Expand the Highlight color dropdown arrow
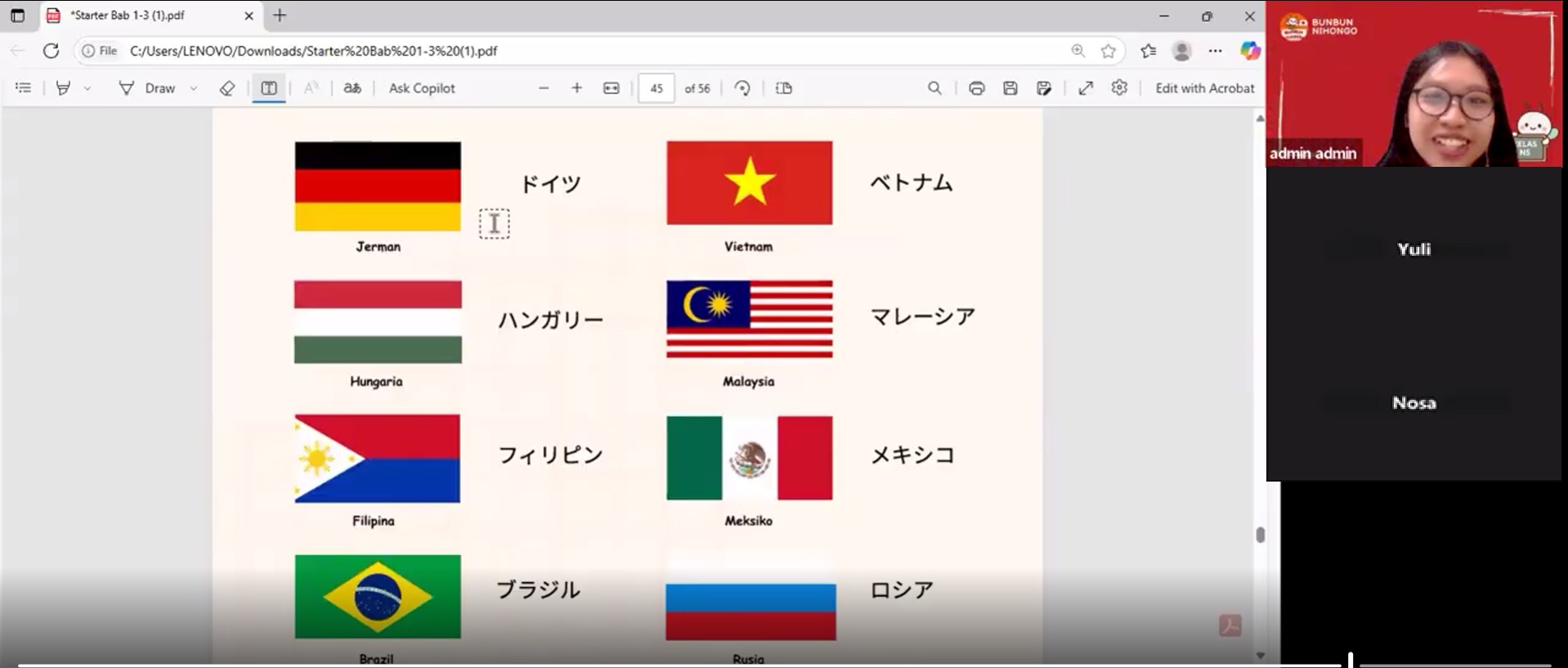The width and height of the screenshot is (1568, 668). point(87,88)
